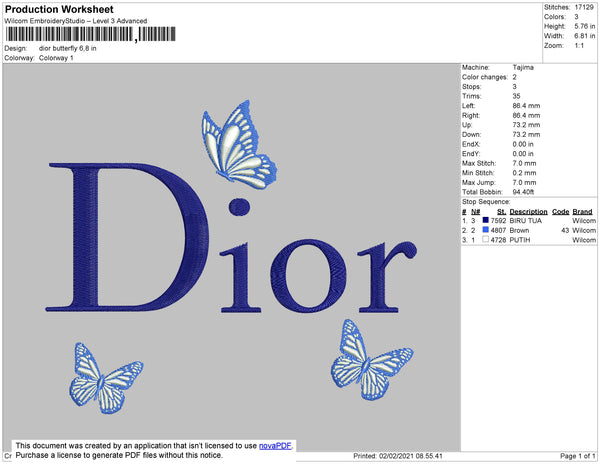Image resolution: width=600 pixels, height=464 pixels.
Task: Click the letter r in Dior
Action: coord(387,275)
